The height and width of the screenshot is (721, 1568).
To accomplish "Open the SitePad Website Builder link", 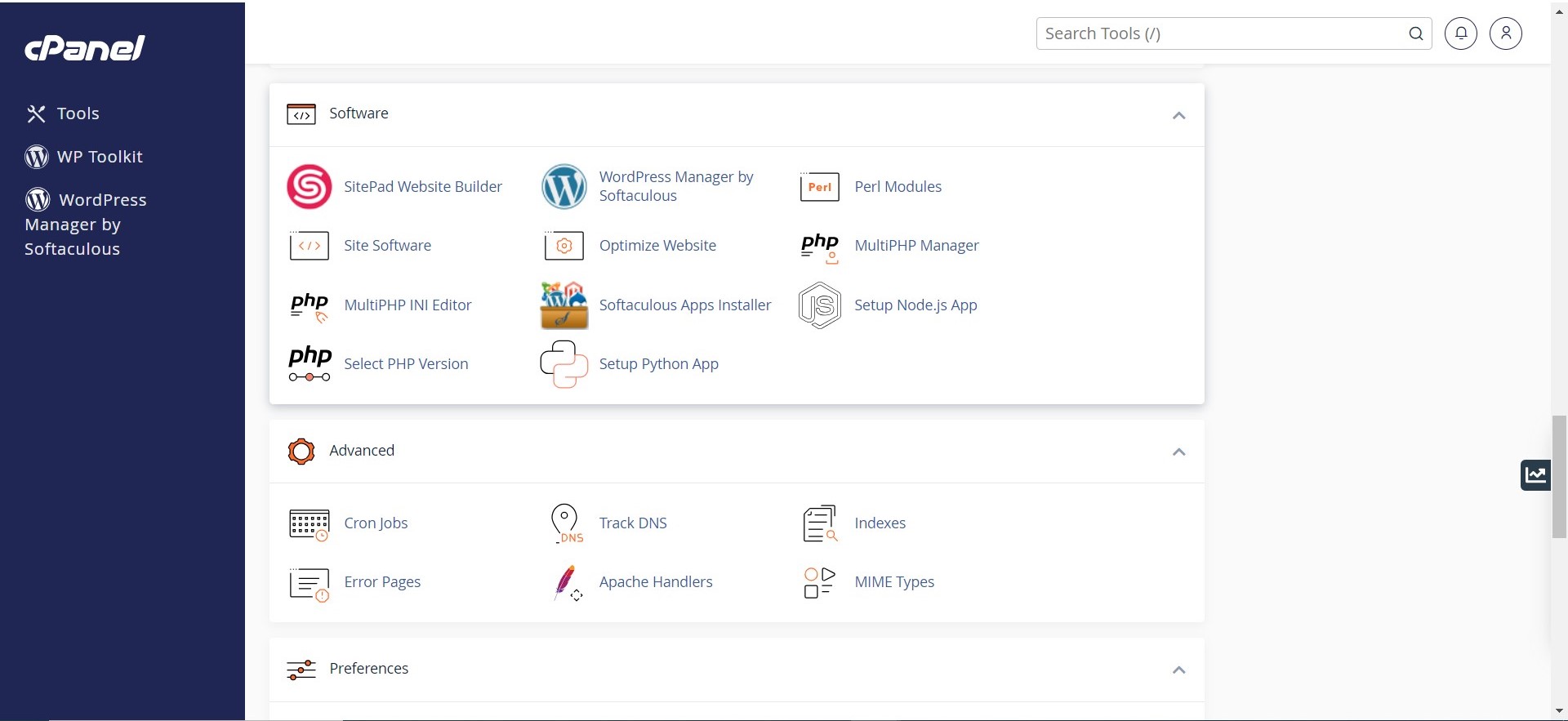I will tap(423, 187).
